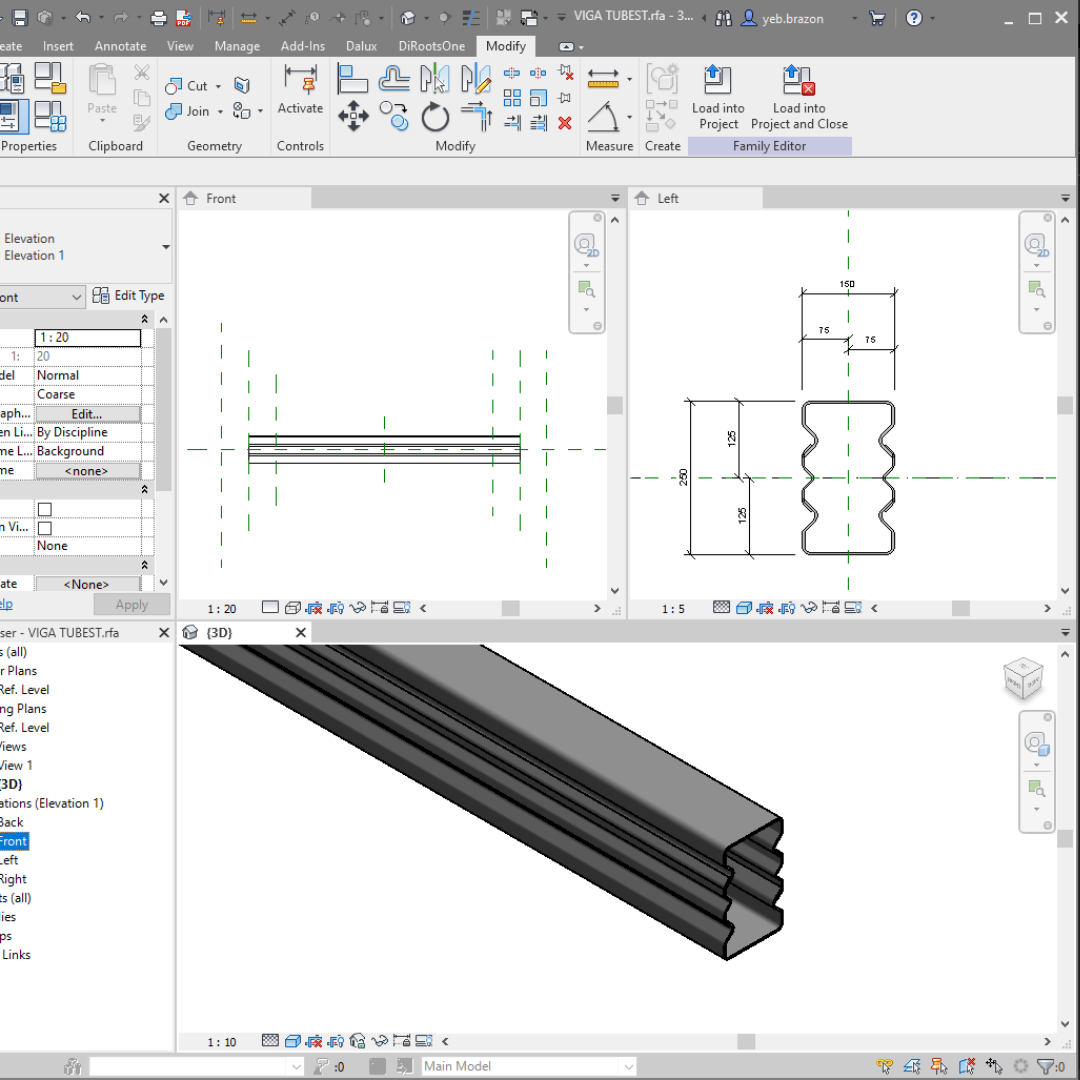Click the red Delete icon
The width and height of the screenshot is (1080, 1080).
point(565,123)
